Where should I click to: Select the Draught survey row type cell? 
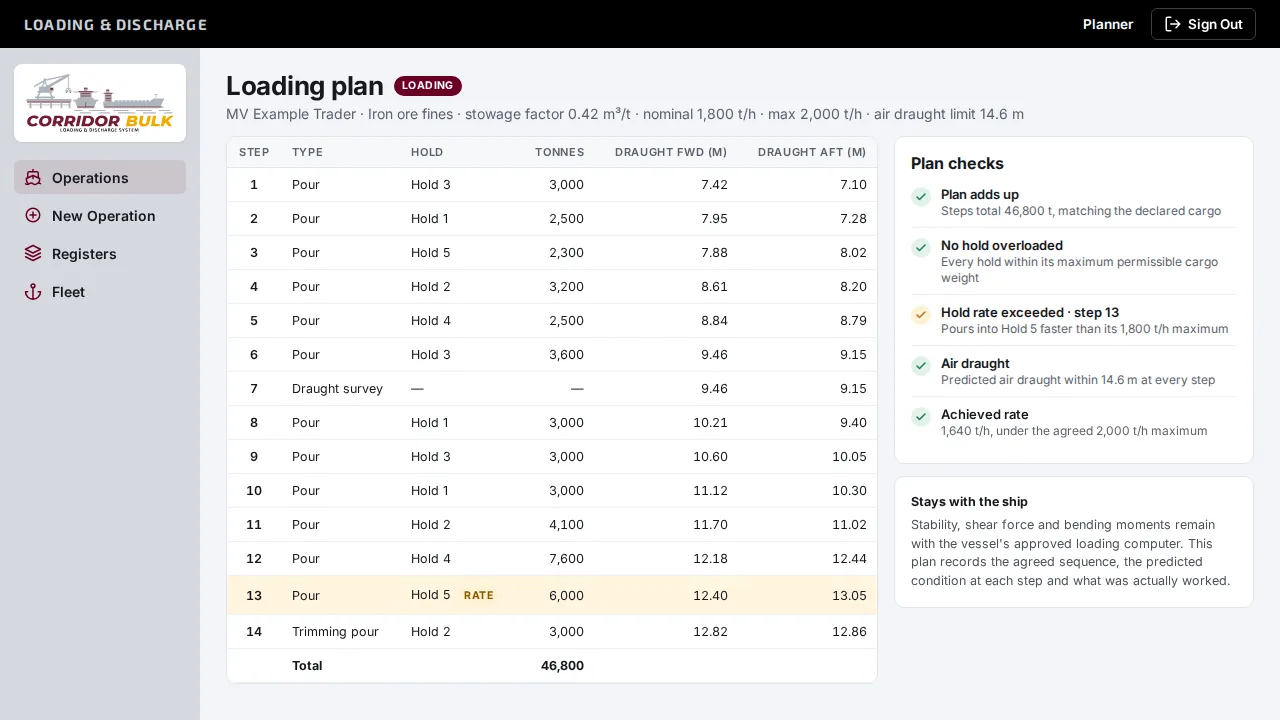point(337,389)
